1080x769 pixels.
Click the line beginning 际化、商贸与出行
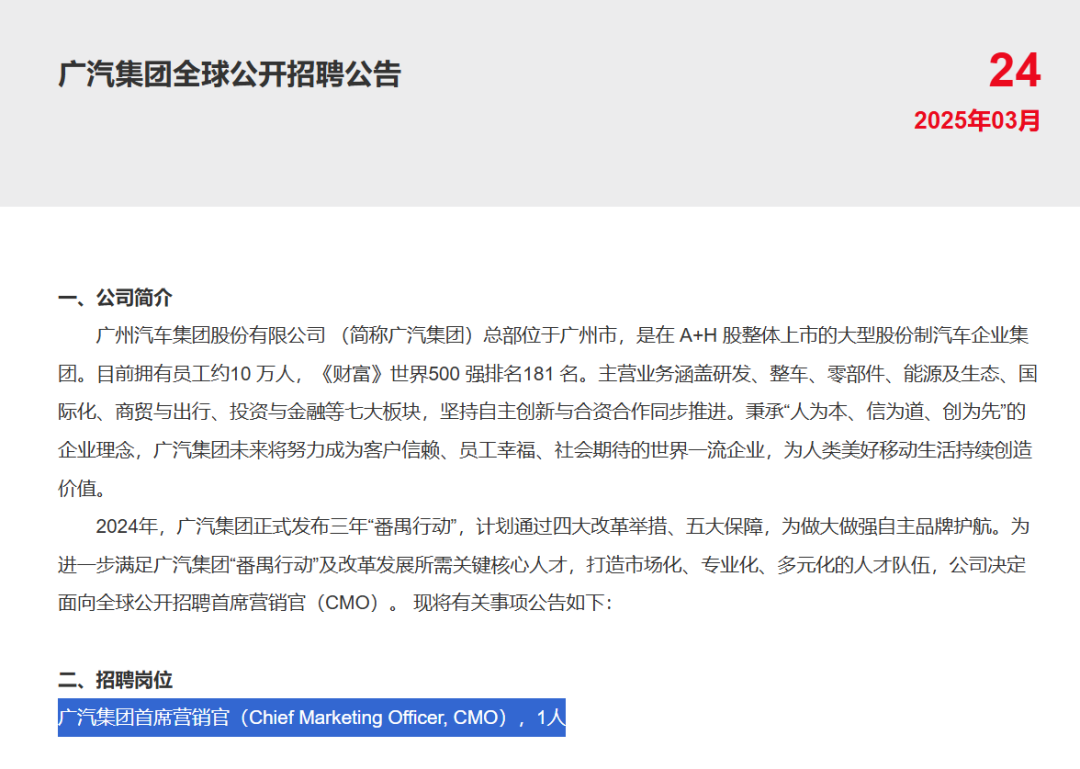coord(542,412)
